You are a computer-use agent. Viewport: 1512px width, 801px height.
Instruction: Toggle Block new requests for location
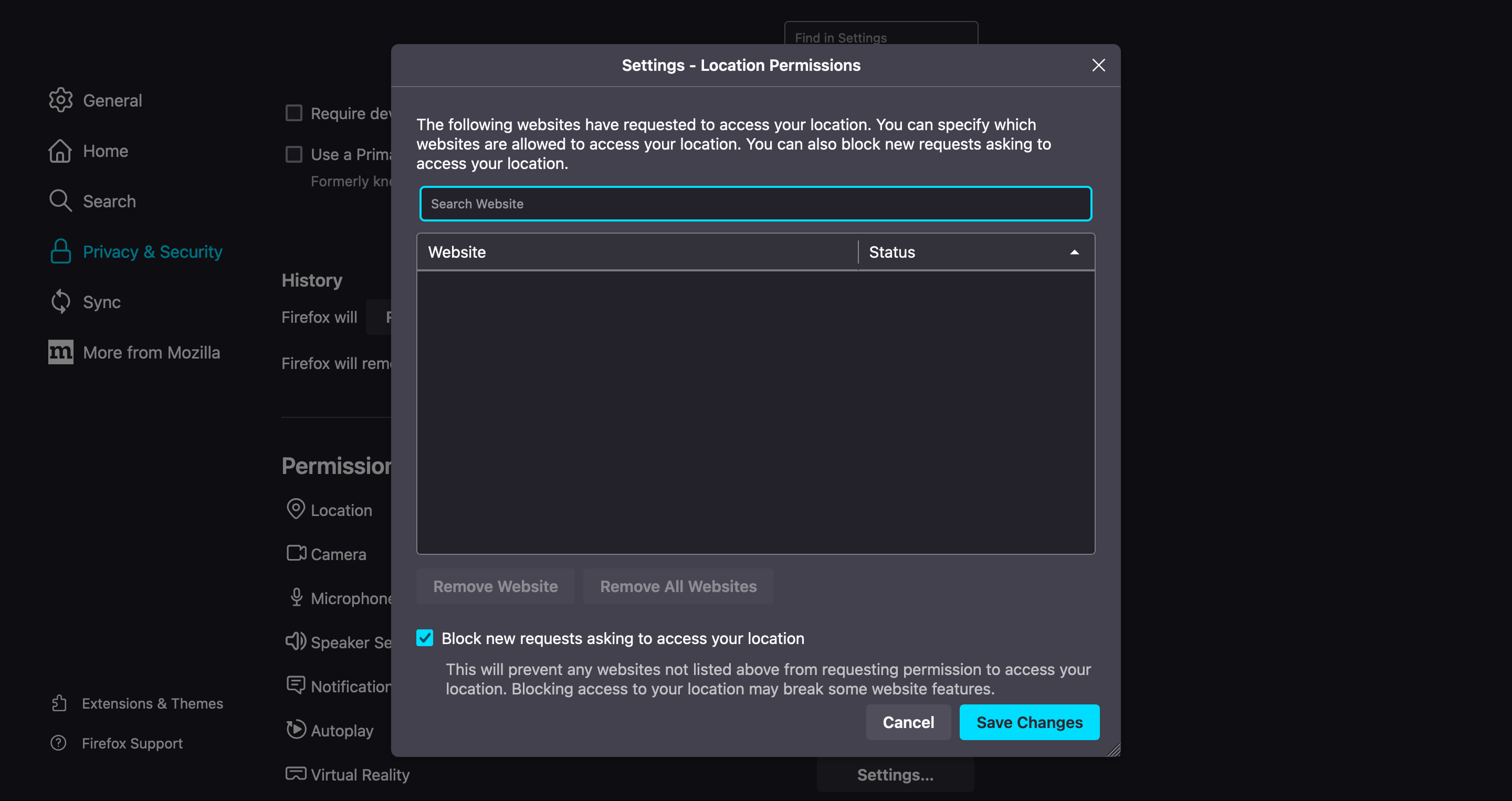425,638
